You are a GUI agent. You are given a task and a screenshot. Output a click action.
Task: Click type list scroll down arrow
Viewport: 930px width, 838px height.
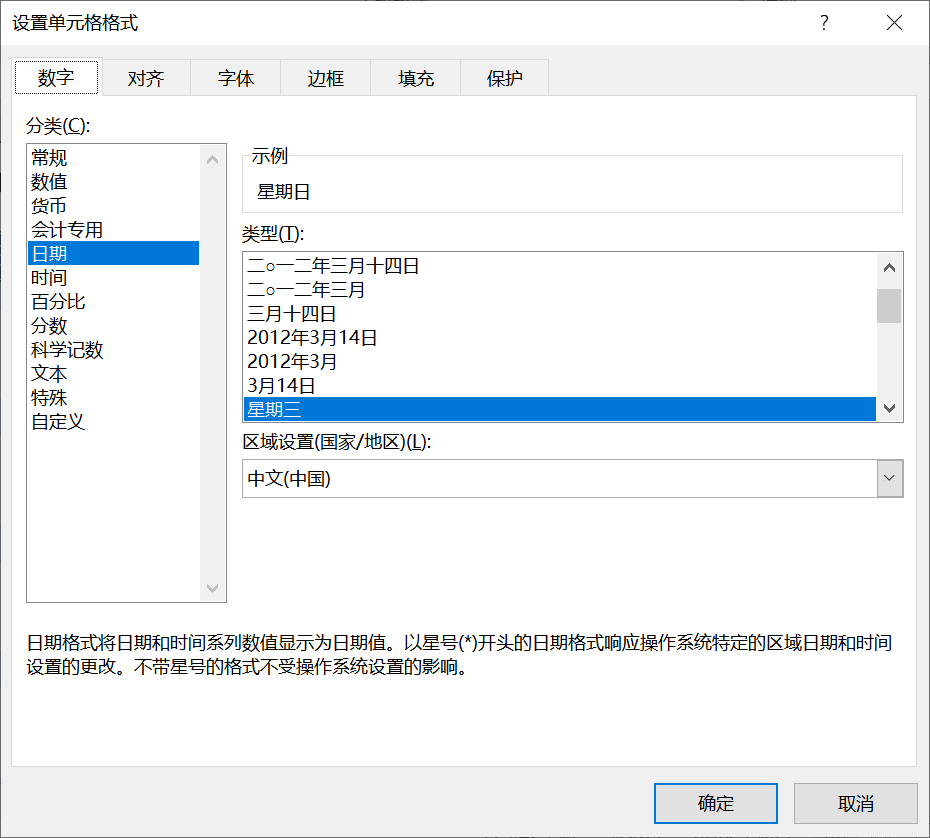(x=889, y=407)
